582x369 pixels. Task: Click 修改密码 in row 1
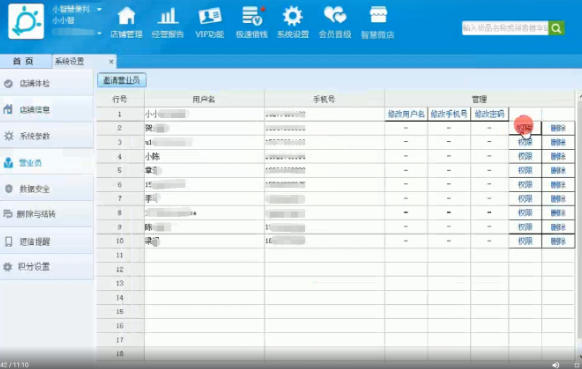pyautogui.click(x=490, y=114)
